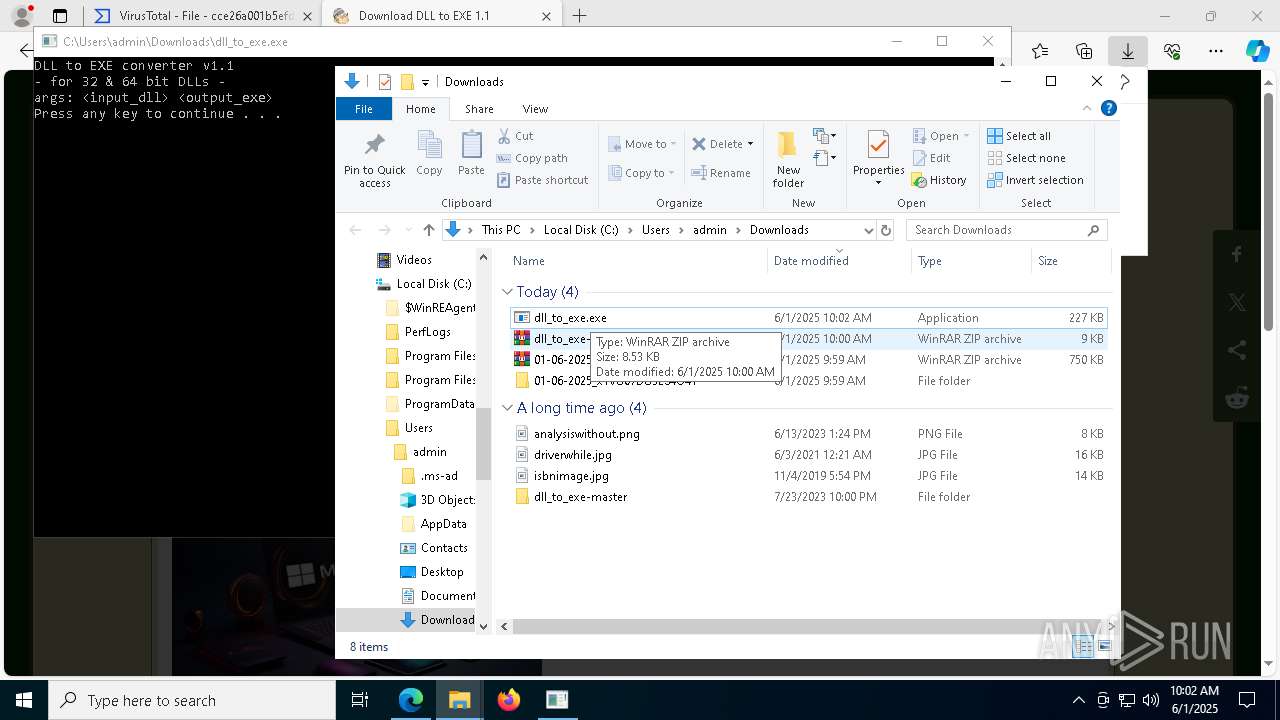This screenshot has height=720, width=1280.
Task: Open Explorer Help question mark icon
Action: coord(1108,108)
